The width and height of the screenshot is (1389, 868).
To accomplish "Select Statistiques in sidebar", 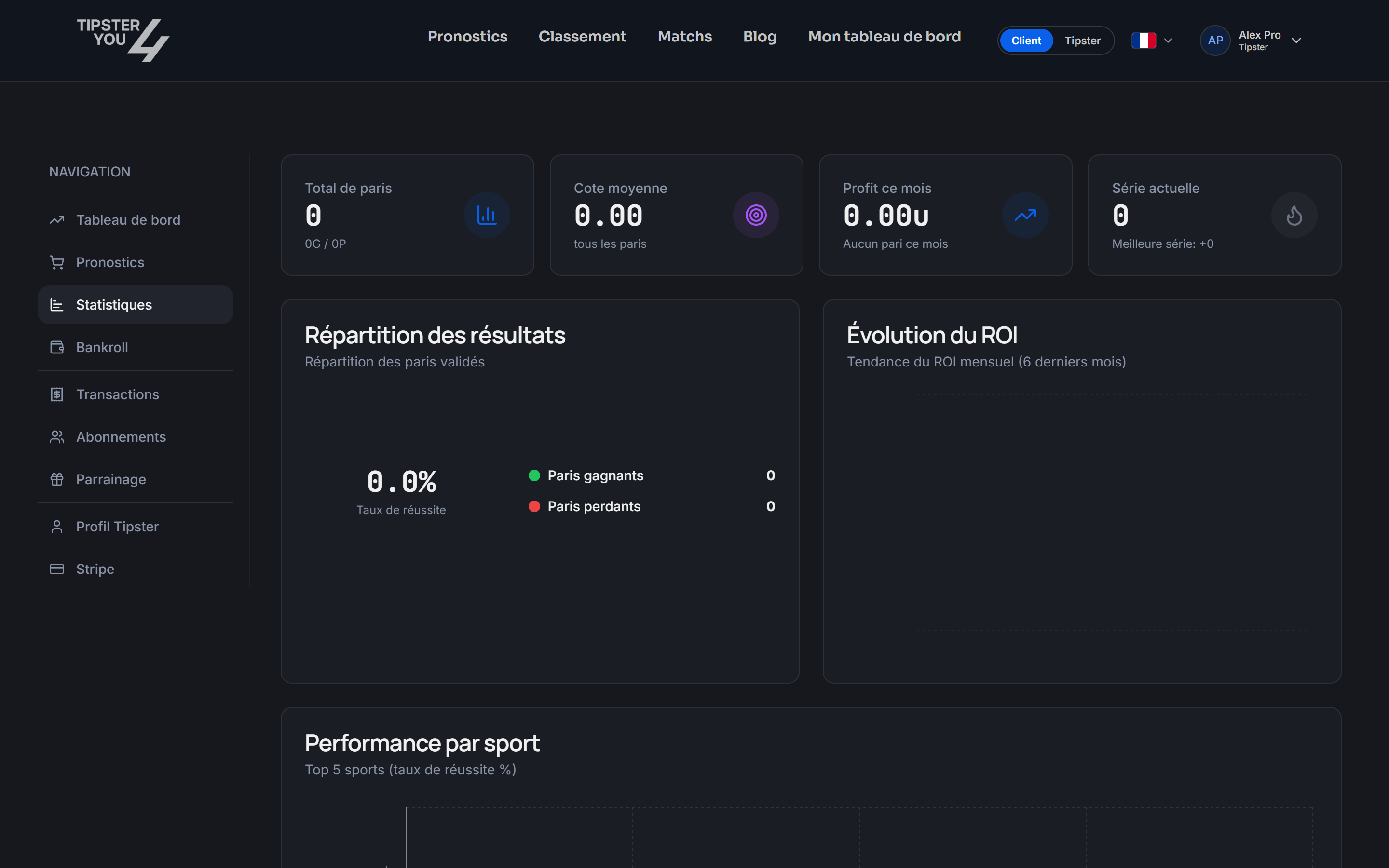I will pos(136,305).
